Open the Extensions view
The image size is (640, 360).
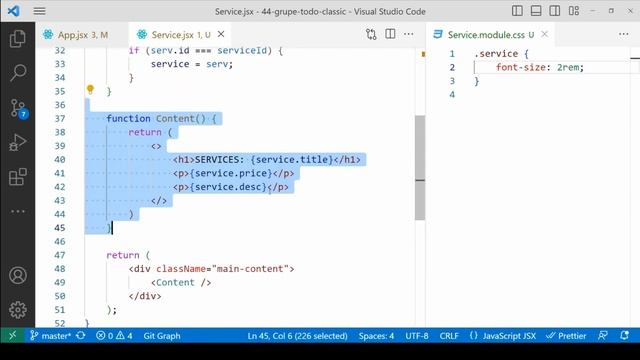[18, 177]
